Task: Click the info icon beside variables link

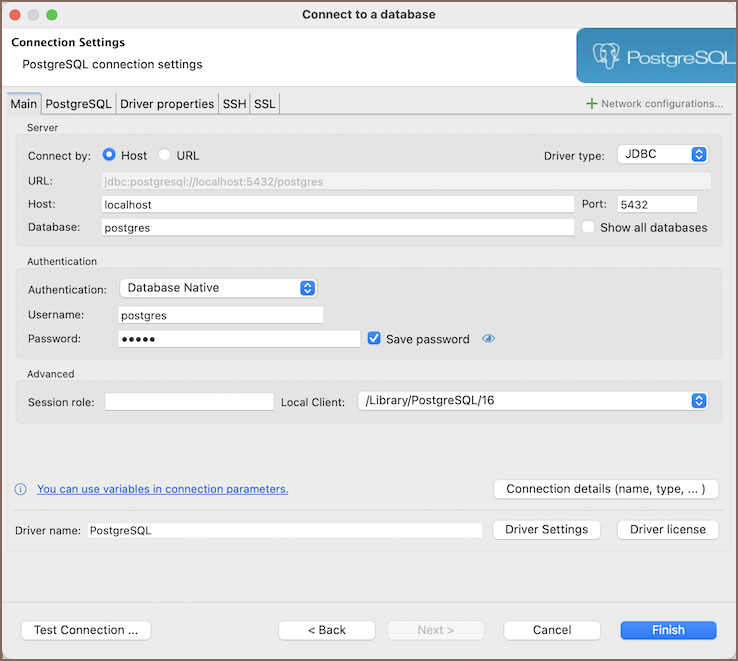Action: click(20, 490)
